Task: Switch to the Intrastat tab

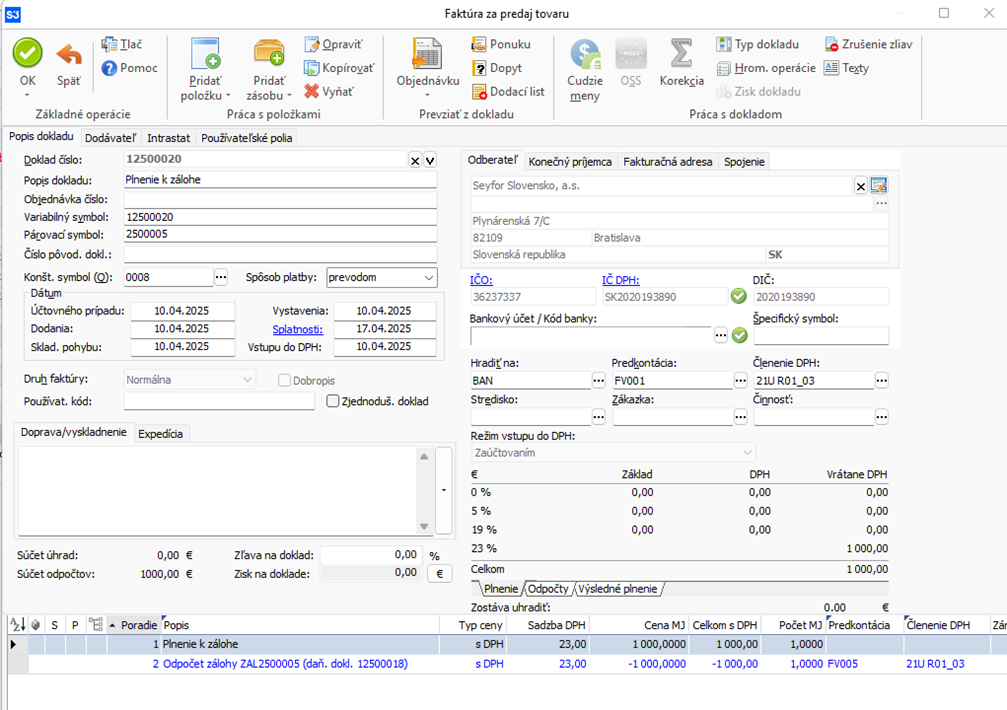Action: (x=168, y=138)
